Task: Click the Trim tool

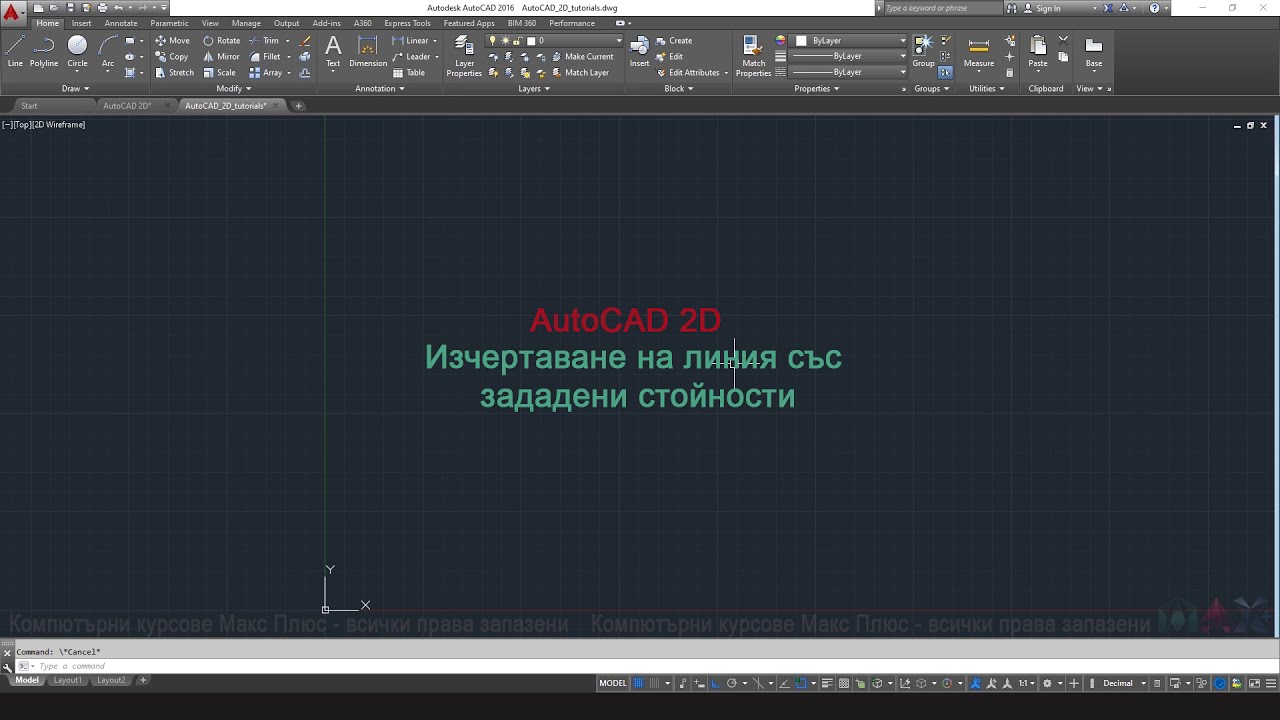Action: [264, 41]
